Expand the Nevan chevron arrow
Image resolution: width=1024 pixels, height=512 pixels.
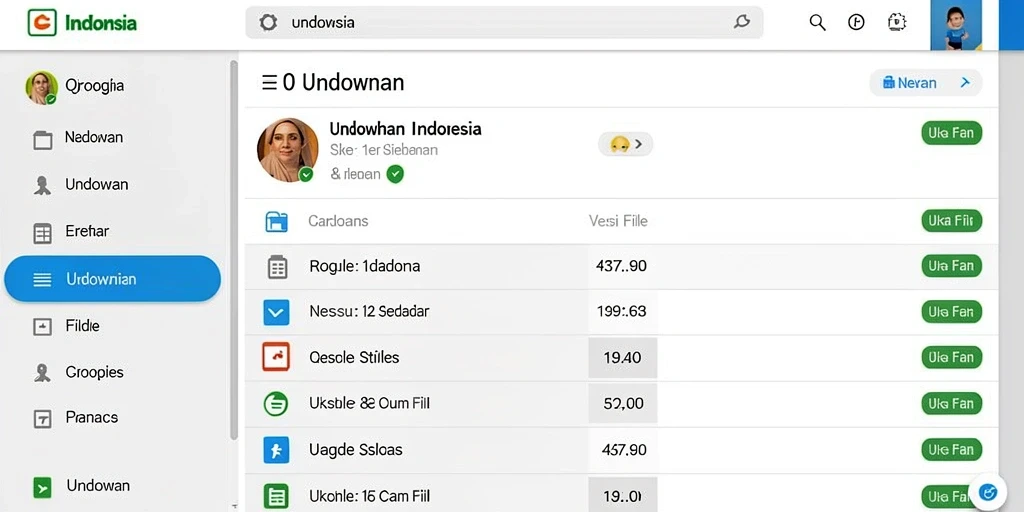pyautogui.click(x=965, y=83)
